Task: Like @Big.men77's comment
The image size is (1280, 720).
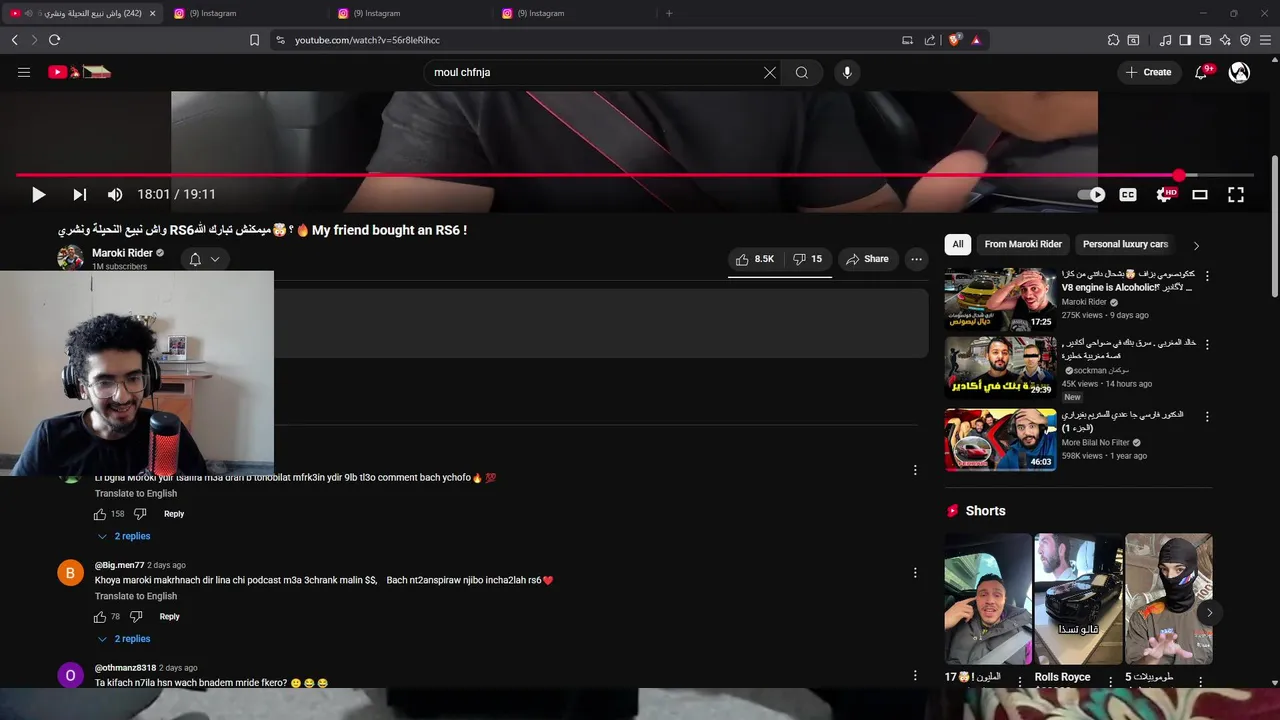Action: (x=100, y=617)
